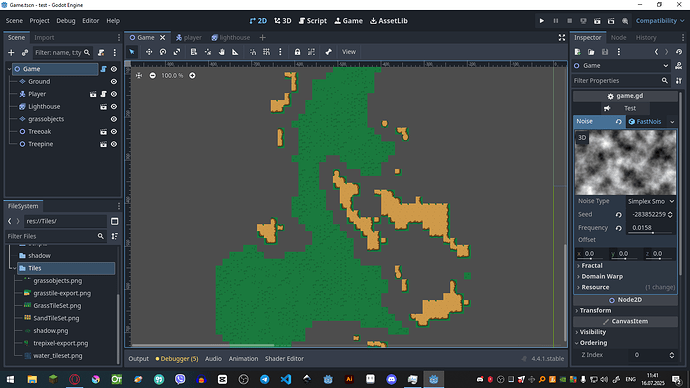This screenshot has height=388, width=690.
Task: Hide the Ground node visibility
Action: tap(114, 81)
